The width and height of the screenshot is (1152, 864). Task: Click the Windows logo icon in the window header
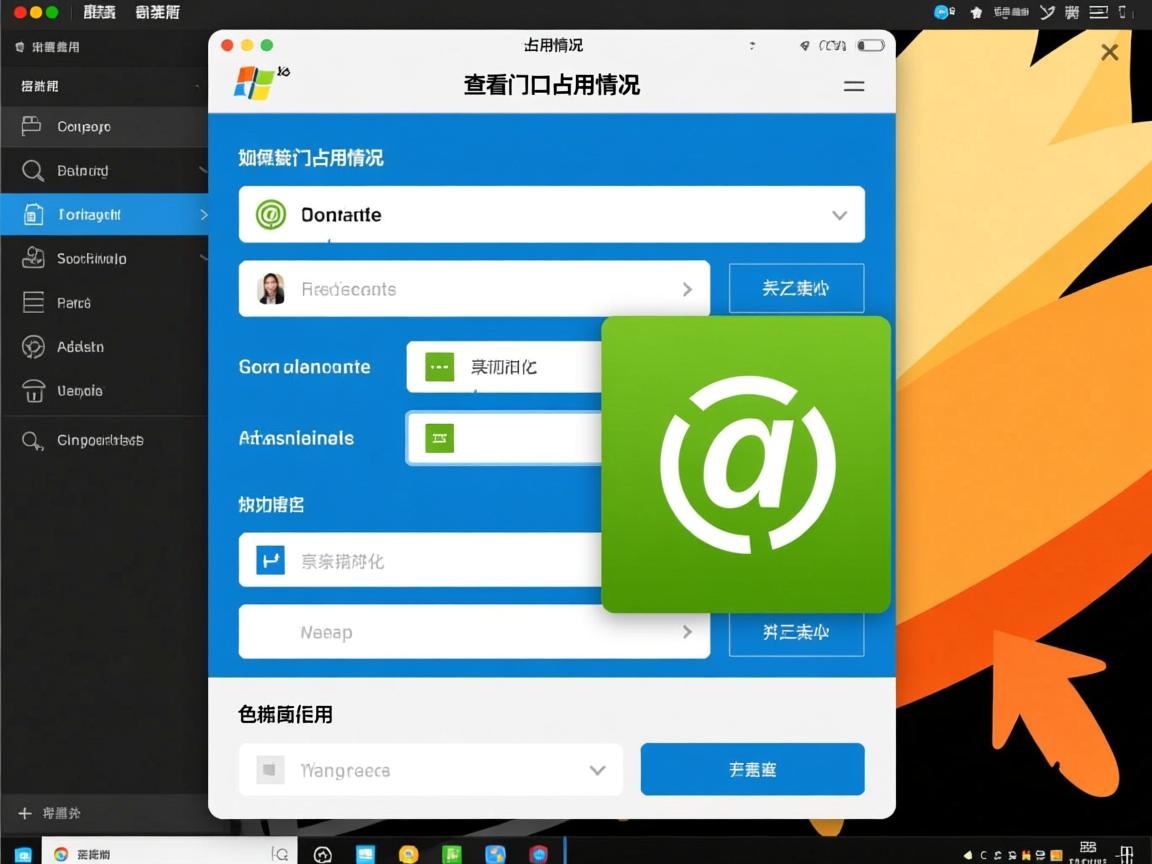pyautogui.click(x=257, y=83)
